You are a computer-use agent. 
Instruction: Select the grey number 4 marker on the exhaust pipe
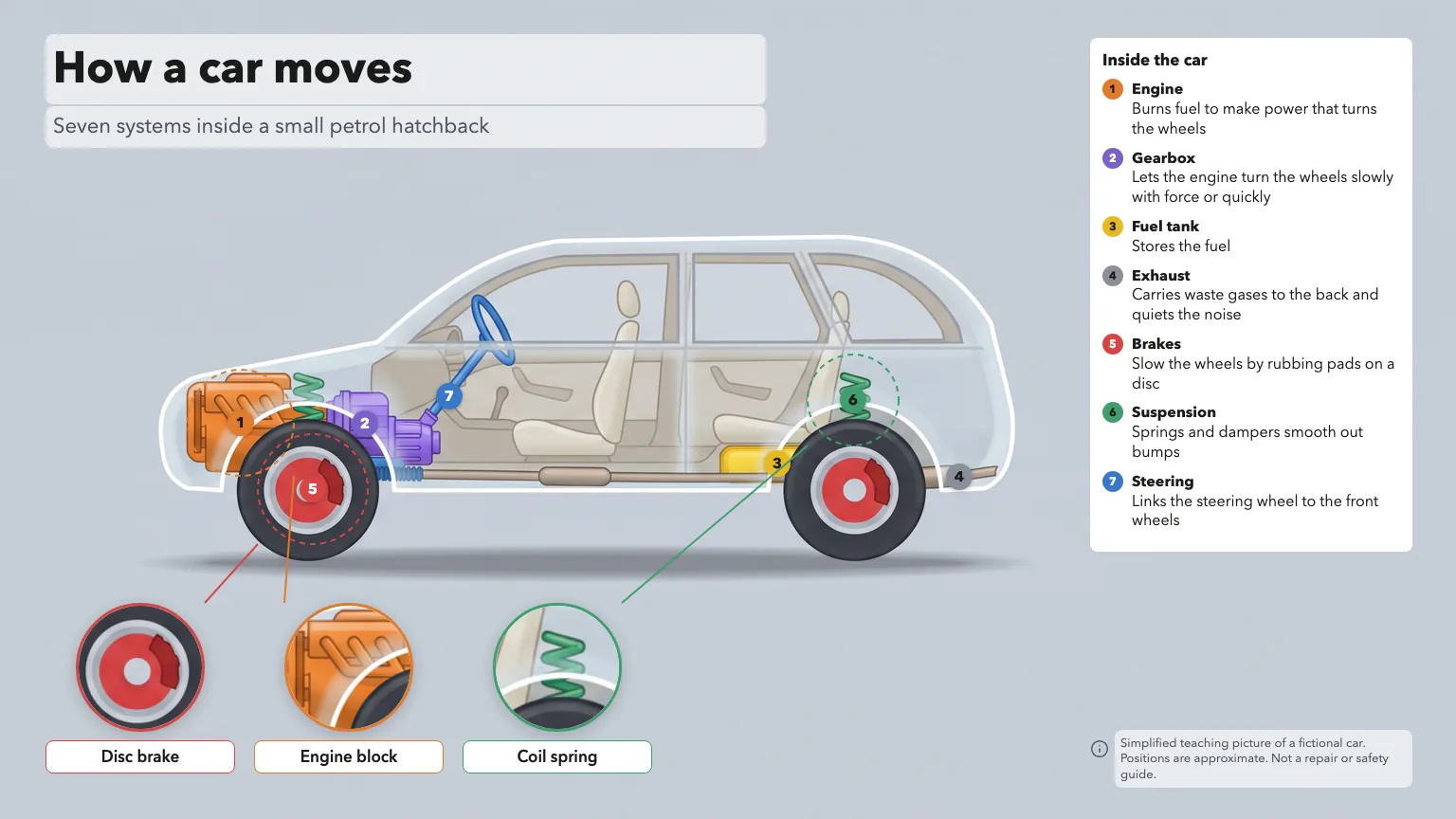click(x=959, y=477)
